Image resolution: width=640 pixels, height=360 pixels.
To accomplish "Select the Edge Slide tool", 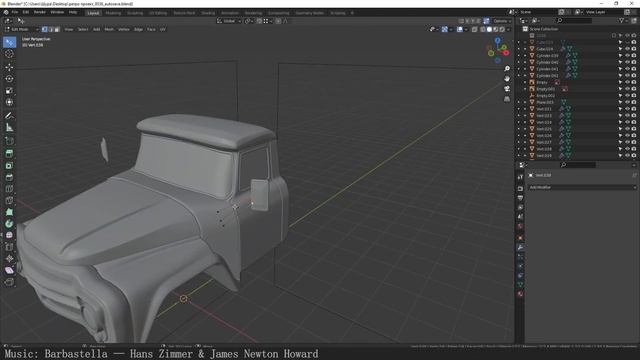I will 9,247.
